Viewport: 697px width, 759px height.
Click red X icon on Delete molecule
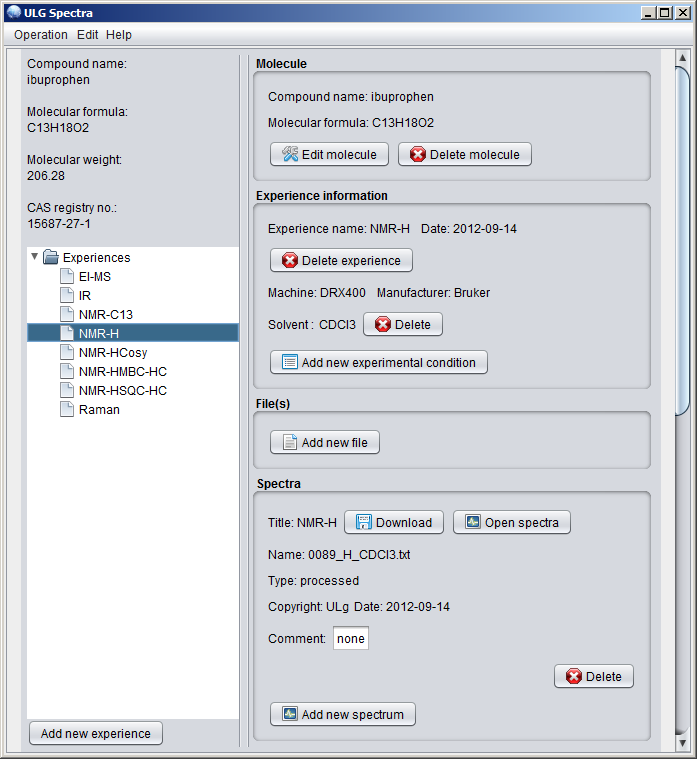click(418, 154)
